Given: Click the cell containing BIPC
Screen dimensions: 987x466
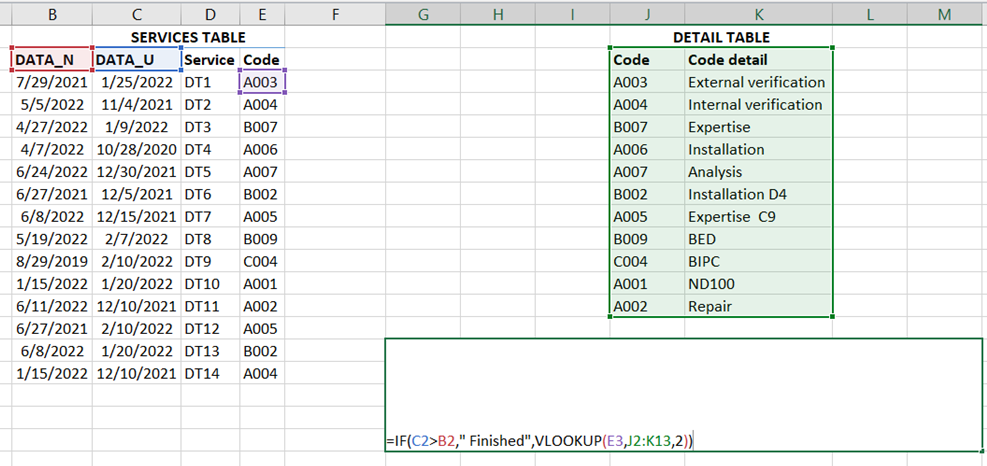Looking at the screenshot, I should pos(758,261).
